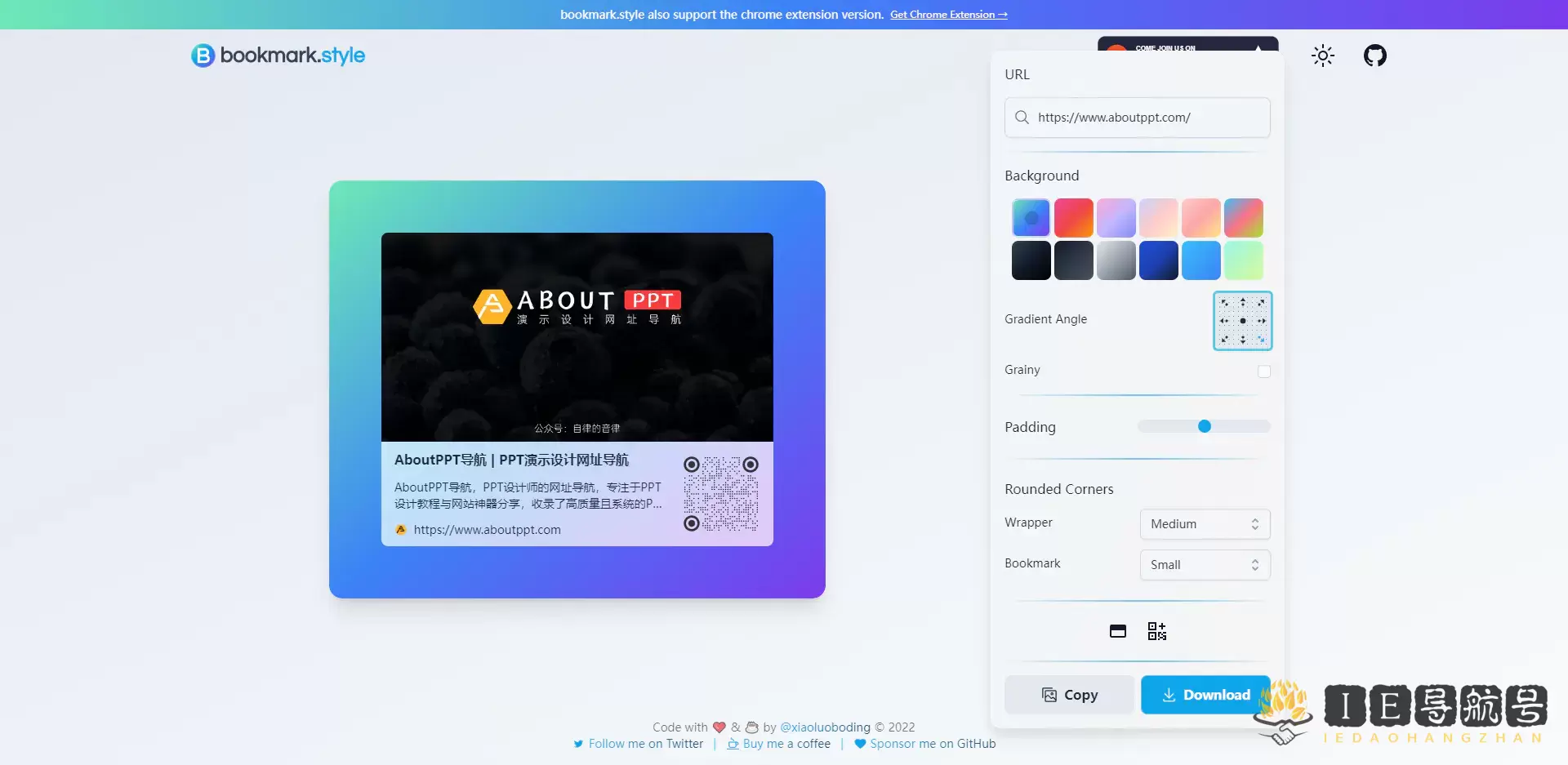The height and width of the screenshot is (765, 1568).
Task: Click the Download button
Action: point(1205,695)
